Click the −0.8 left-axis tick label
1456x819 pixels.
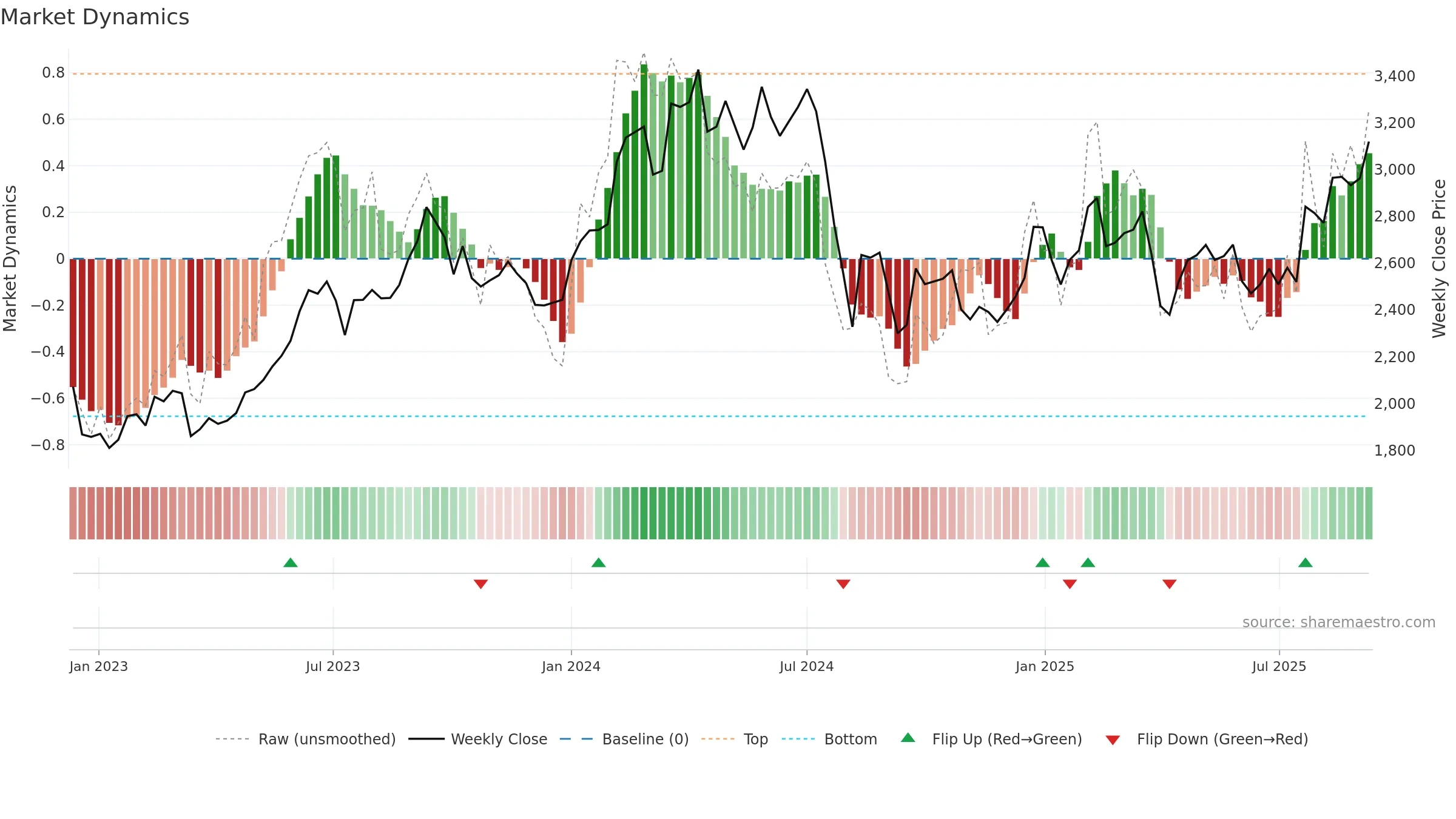coord(48,445)
